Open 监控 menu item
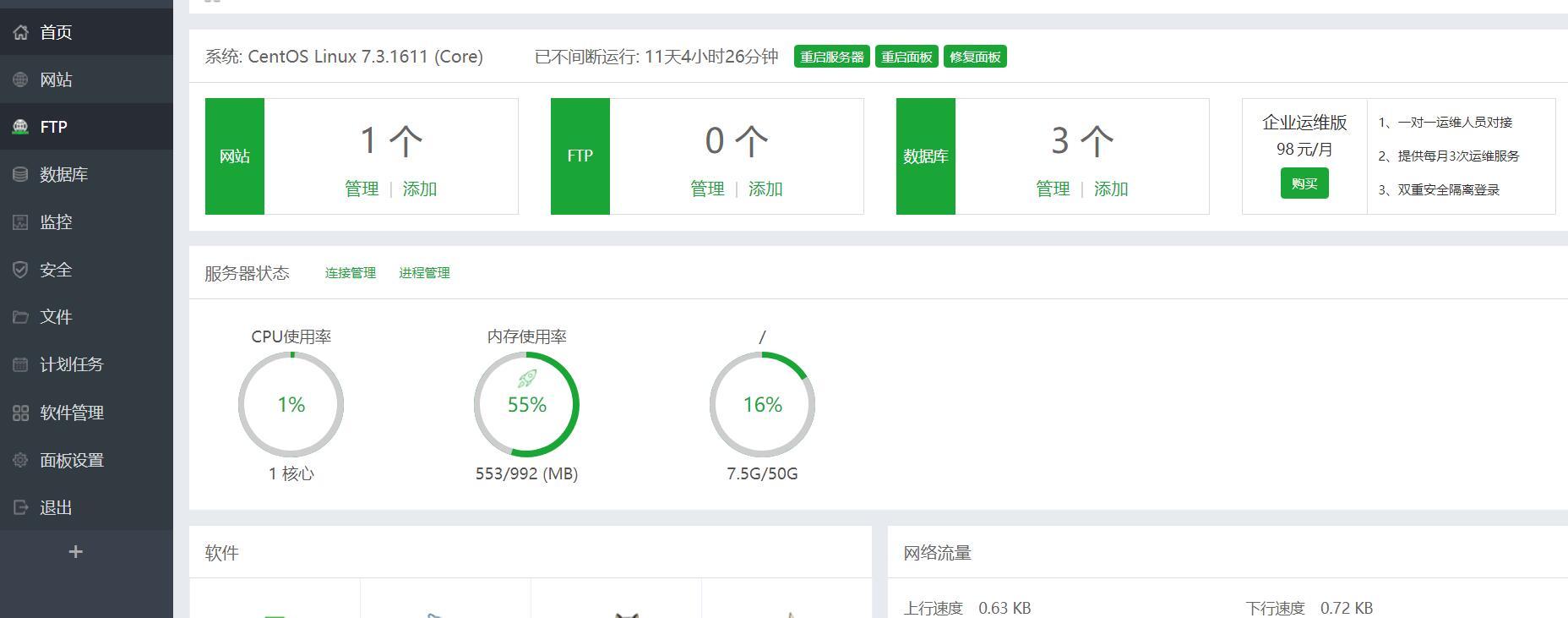The height and width of the screenshot is (618, 1568). [x=86, y=221]
